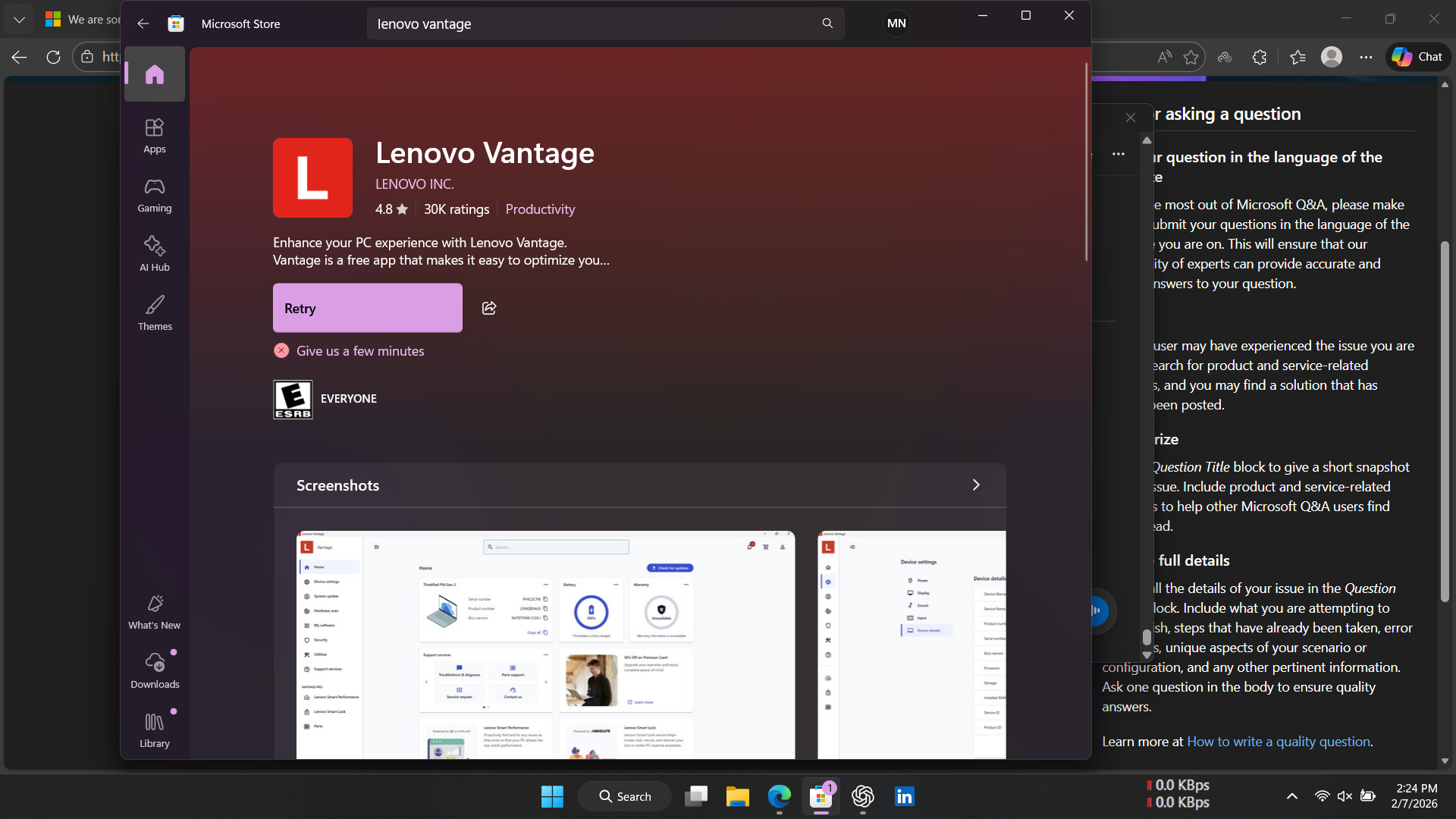
Task: Open the Apps section in sidebar
Action: (x=155, y=136)
